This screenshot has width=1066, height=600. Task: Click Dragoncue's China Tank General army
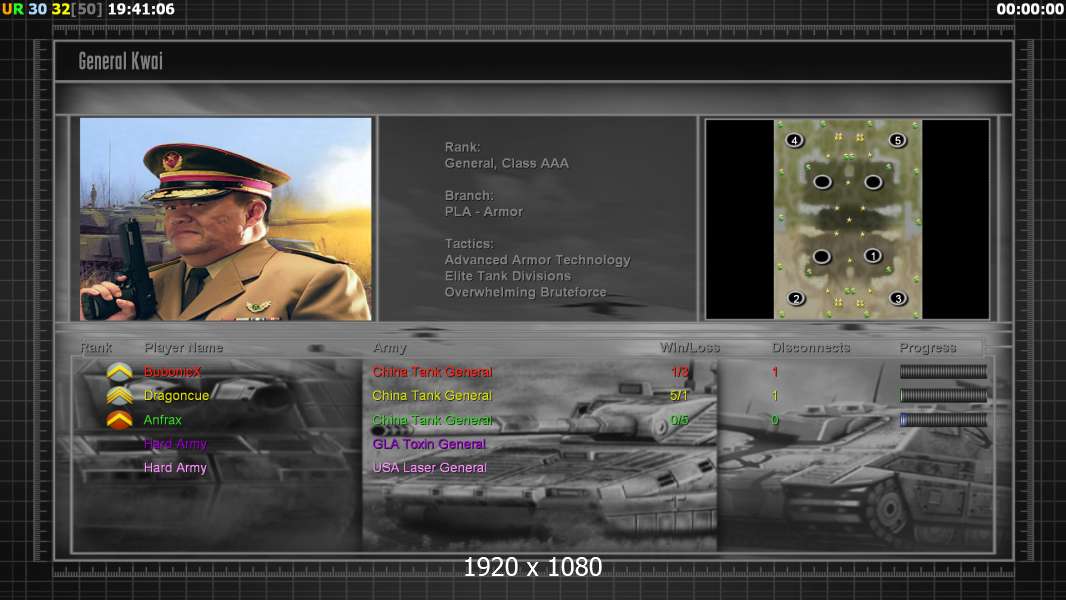coord(432,395)
